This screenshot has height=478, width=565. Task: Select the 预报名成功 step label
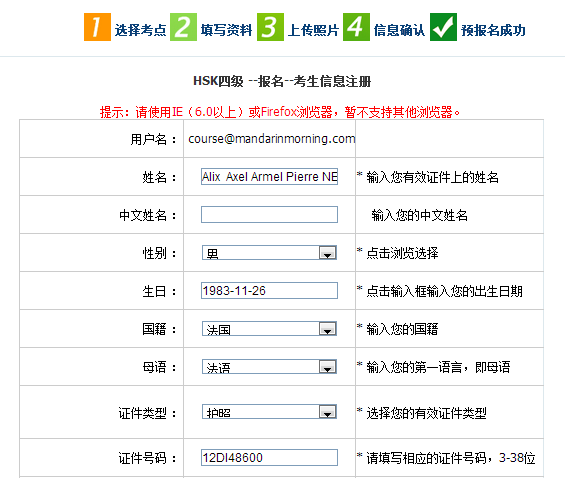click(493, 30)
